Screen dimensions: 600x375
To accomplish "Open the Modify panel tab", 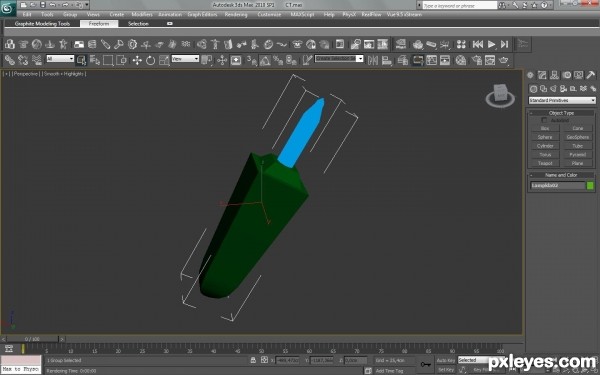I will [x=542, y=75].
